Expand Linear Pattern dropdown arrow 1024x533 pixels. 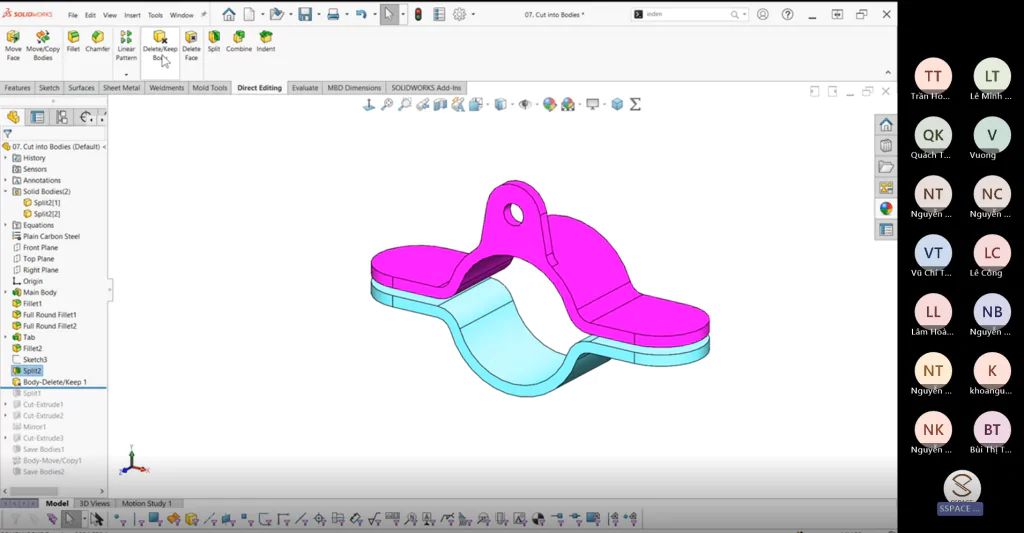126,74
